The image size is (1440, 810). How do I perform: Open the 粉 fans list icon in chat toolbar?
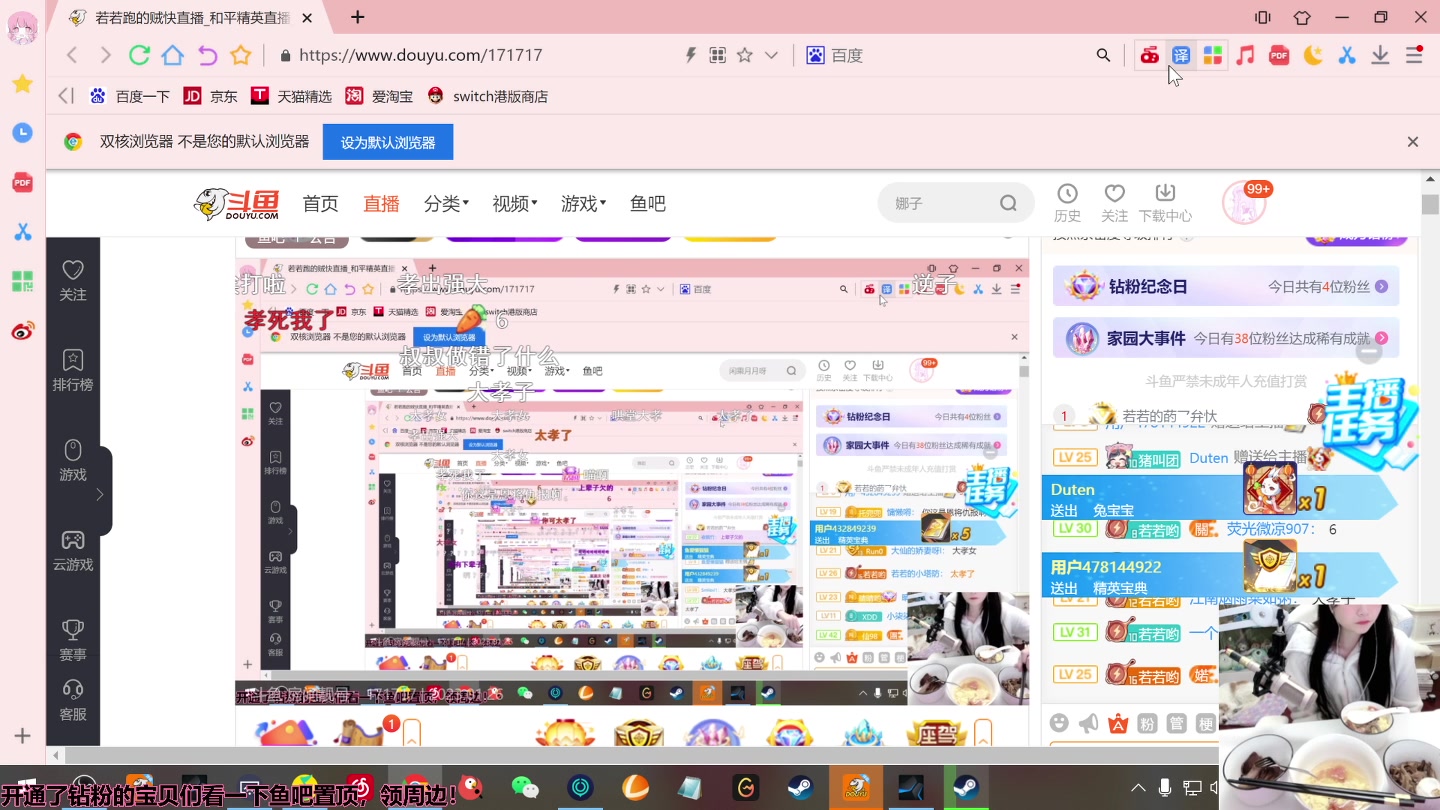[x=1148, y=722]
